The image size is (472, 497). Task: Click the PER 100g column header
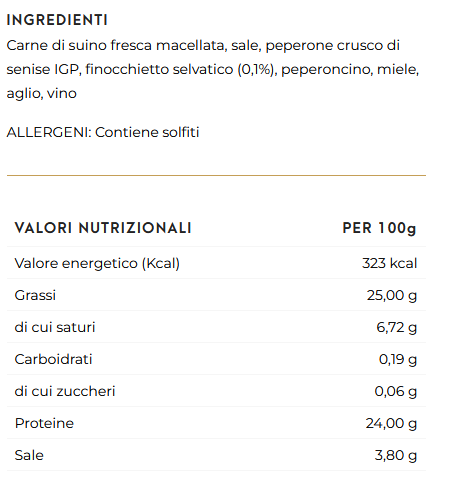tap(379, 229)
